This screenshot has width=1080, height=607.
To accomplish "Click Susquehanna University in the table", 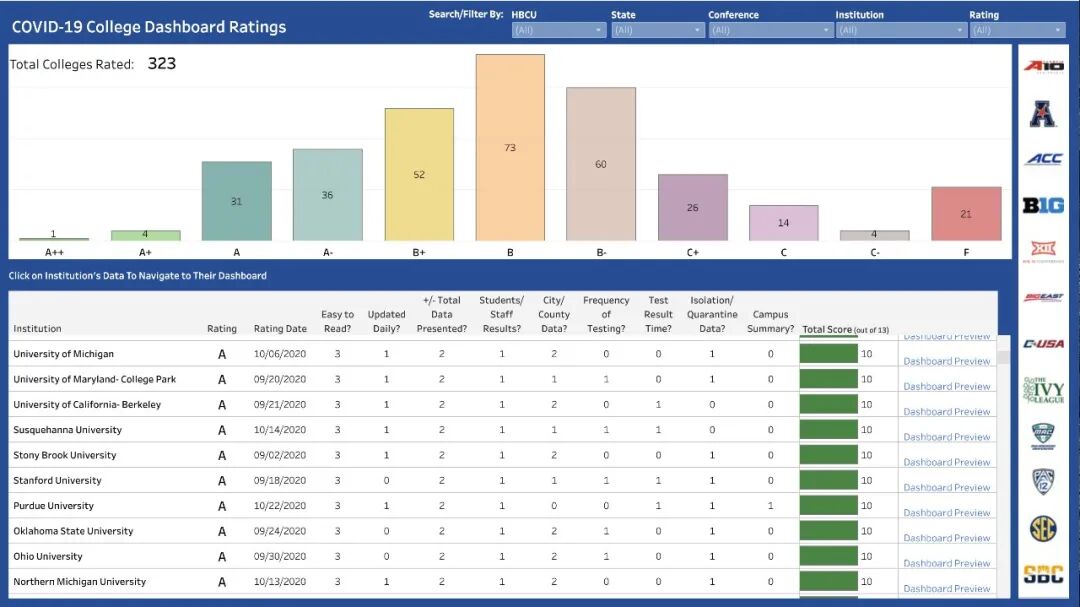I will coord(68,429).
